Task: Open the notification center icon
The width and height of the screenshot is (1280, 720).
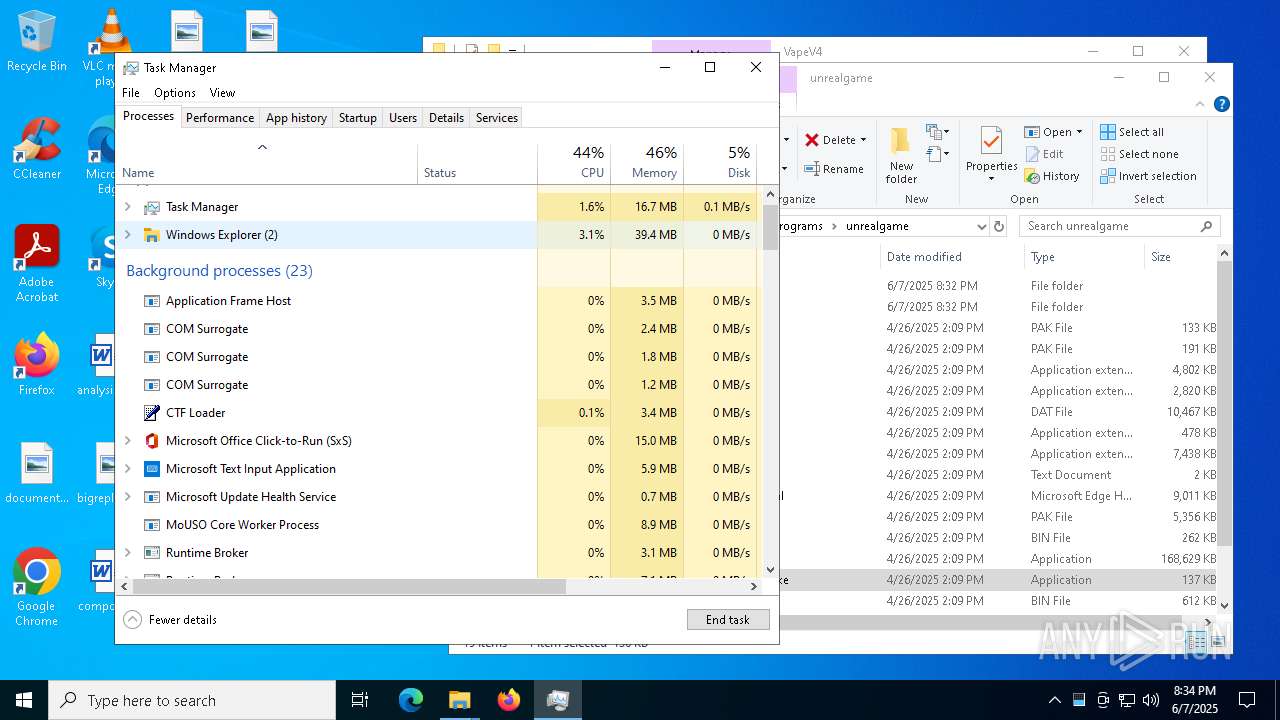Action: pos(1247,700)
